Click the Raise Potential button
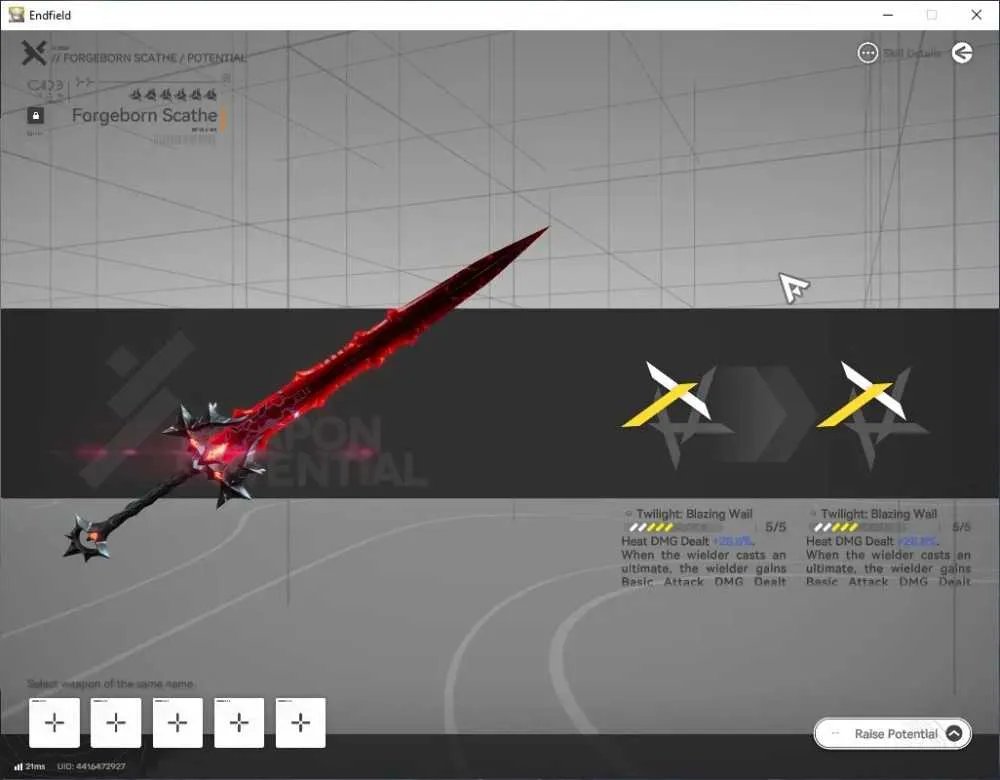The width and height of the screenshot is (1000, 780). (893, 733)
